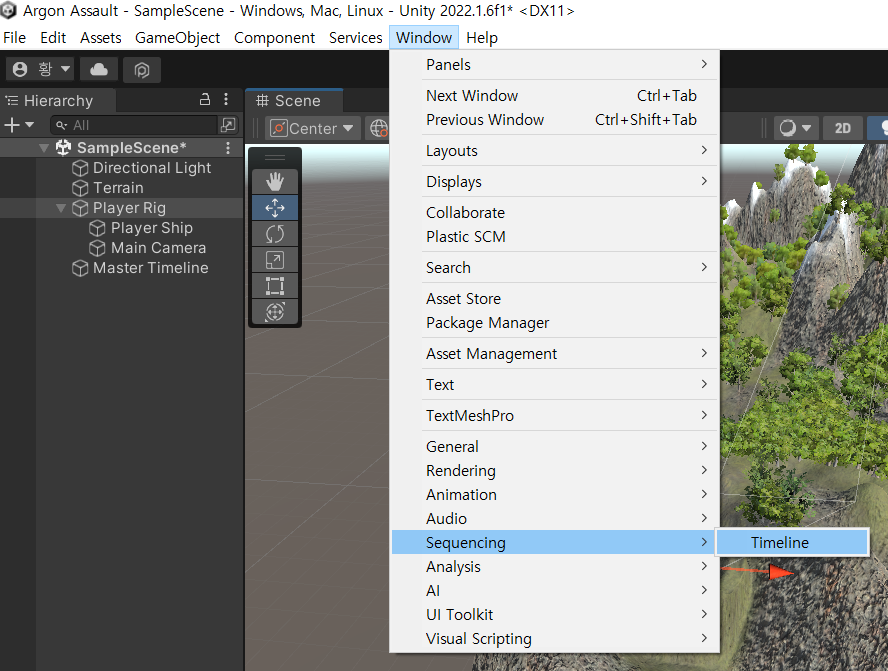Open the Center pivot mode dropdown
Viewport: 888px width, 671px height.
click(x=313, y=129)
